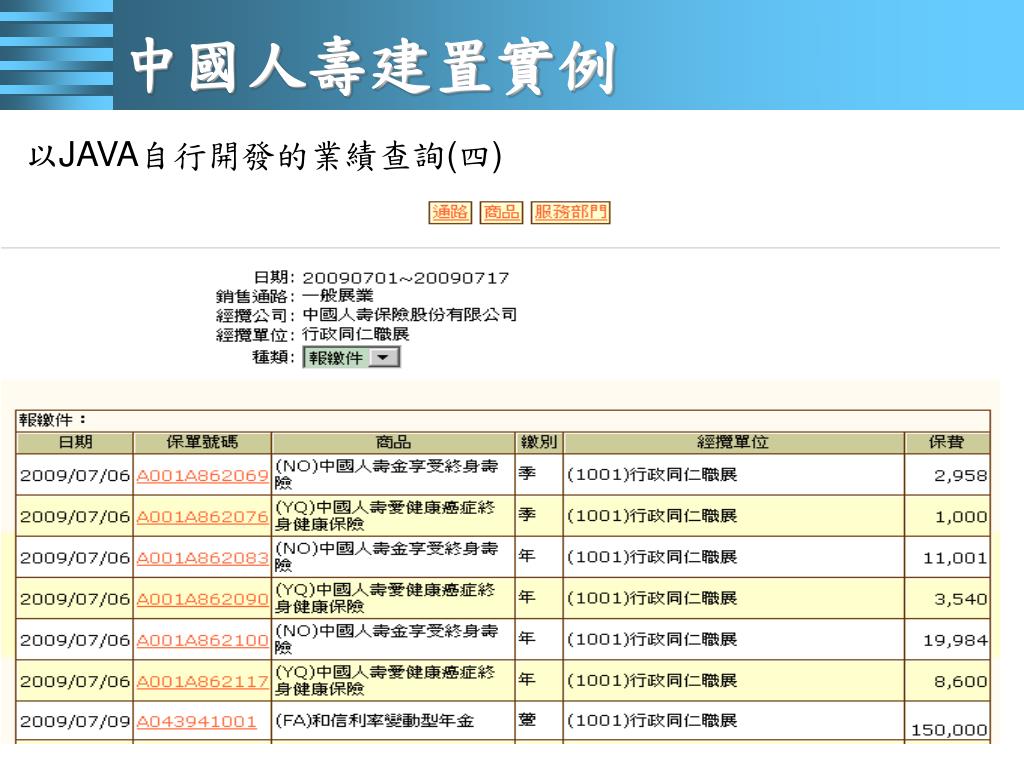This screenshot has height=768, width=1024.
Task: Click the subtitle 以JAVA自行開發的業績查詢(四)
Action: pyautogui.click(x=265, y=155)
